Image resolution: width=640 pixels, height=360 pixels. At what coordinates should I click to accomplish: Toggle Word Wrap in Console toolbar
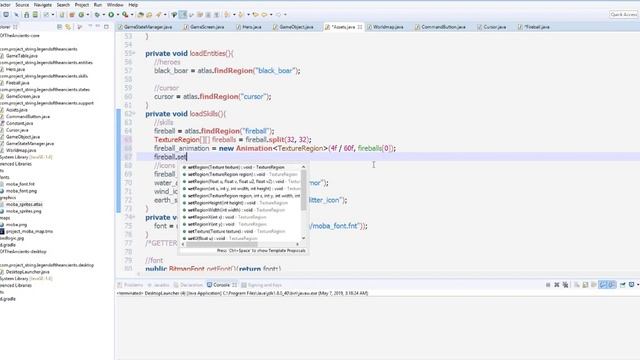(594, 285)
